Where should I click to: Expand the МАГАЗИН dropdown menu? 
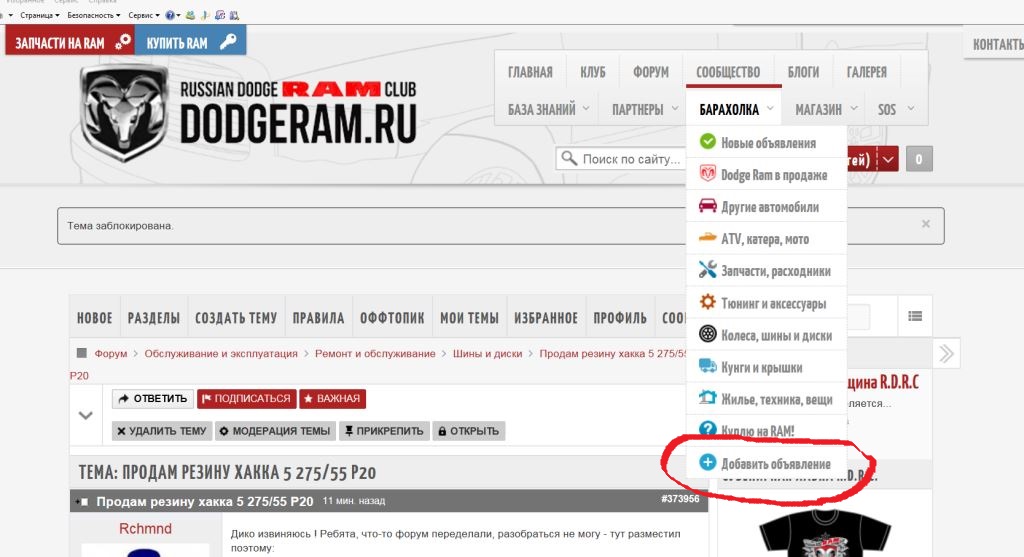854,108
